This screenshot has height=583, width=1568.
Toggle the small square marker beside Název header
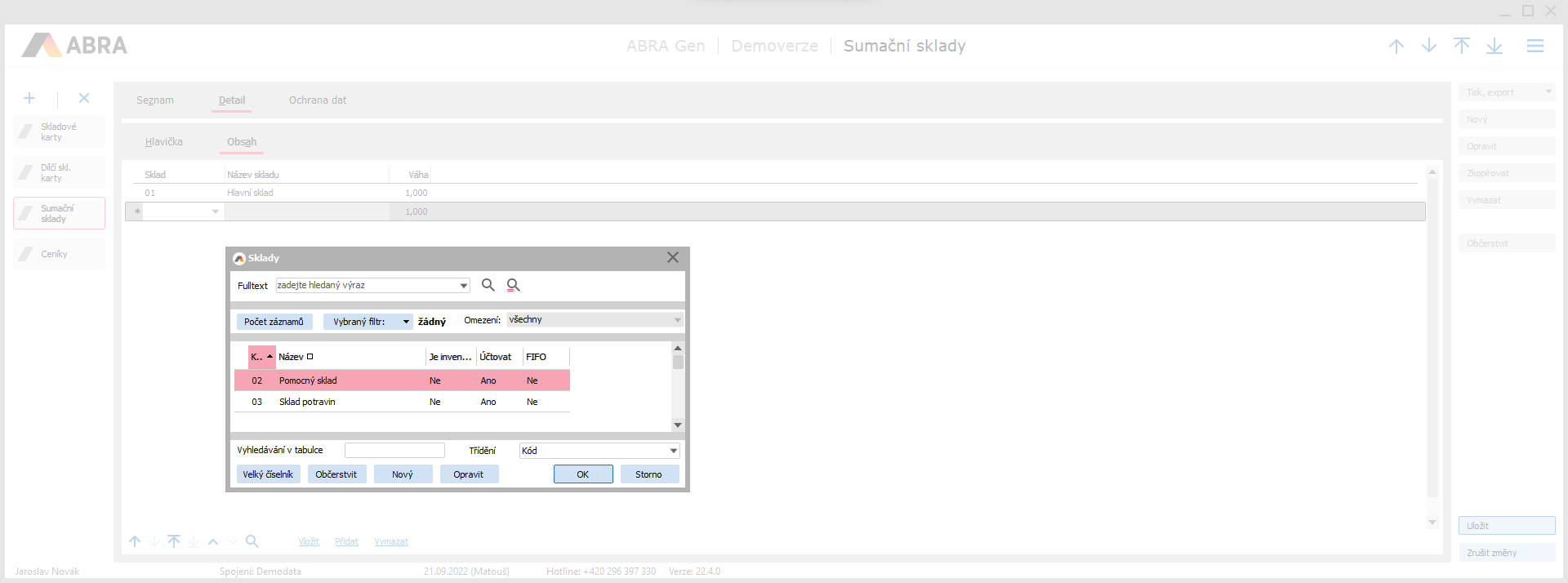coord(310,357)
